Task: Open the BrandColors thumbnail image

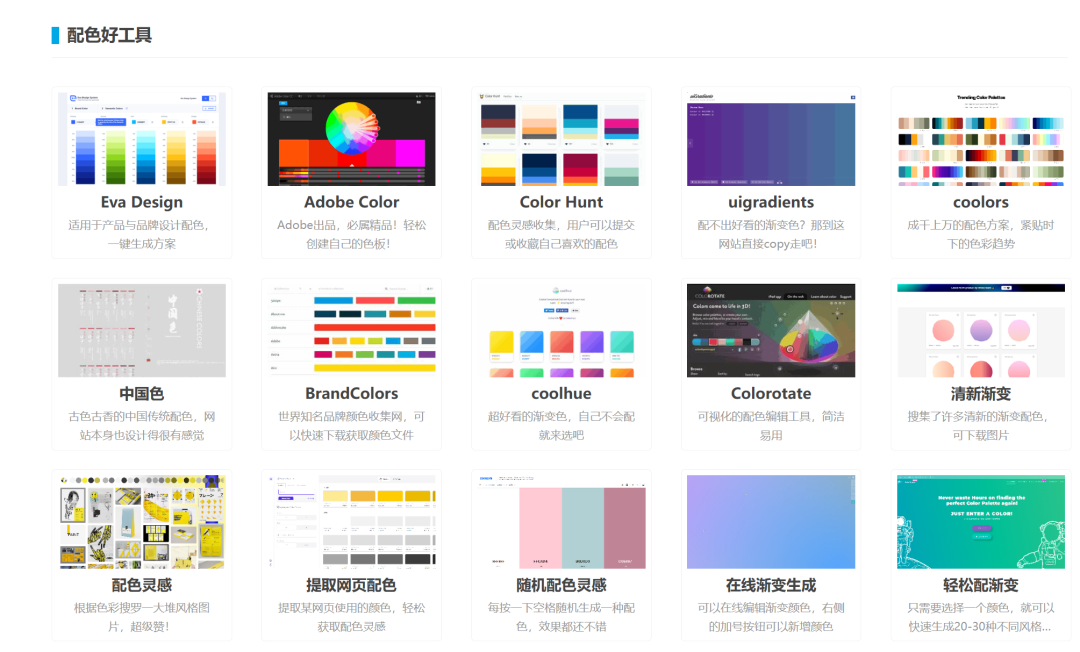Action: [x=351, y=330]
